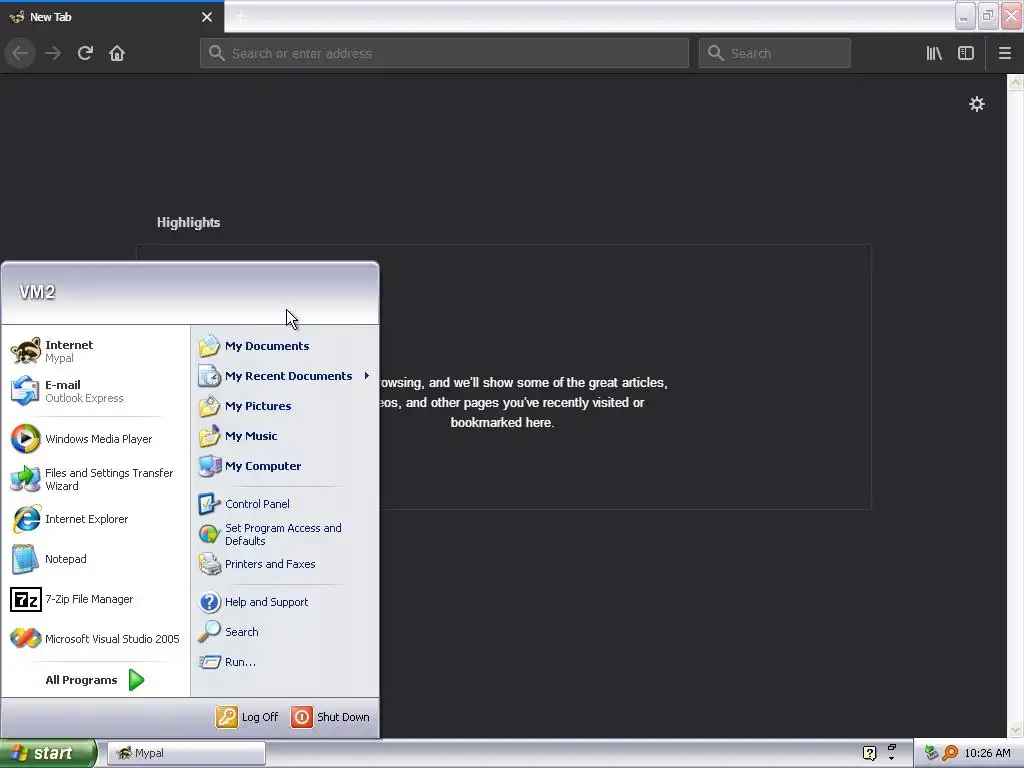Toggle the browser sidebar

(966, 53)
